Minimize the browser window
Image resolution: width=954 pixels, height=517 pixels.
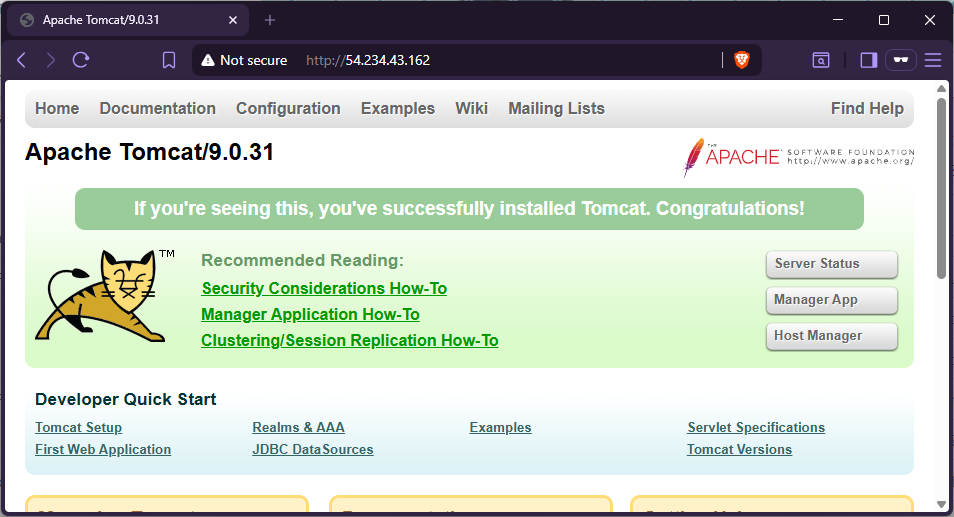click(838, 20)
